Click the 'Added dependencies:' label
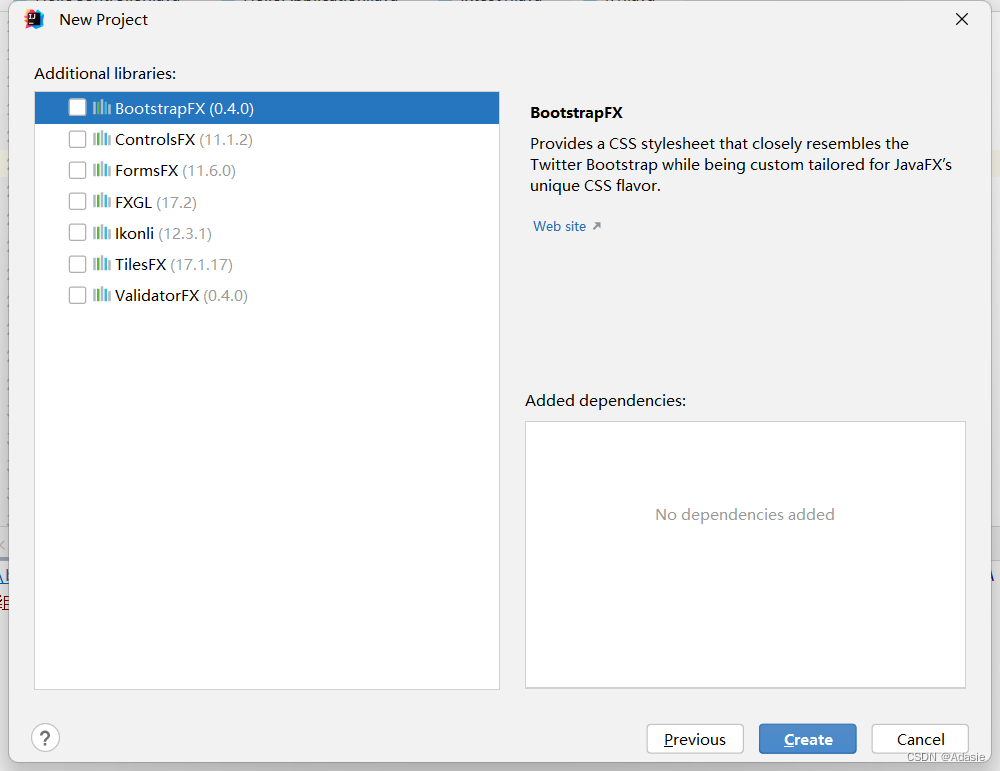The height and width of the screenshot is (771, 1000). [605, 400]
